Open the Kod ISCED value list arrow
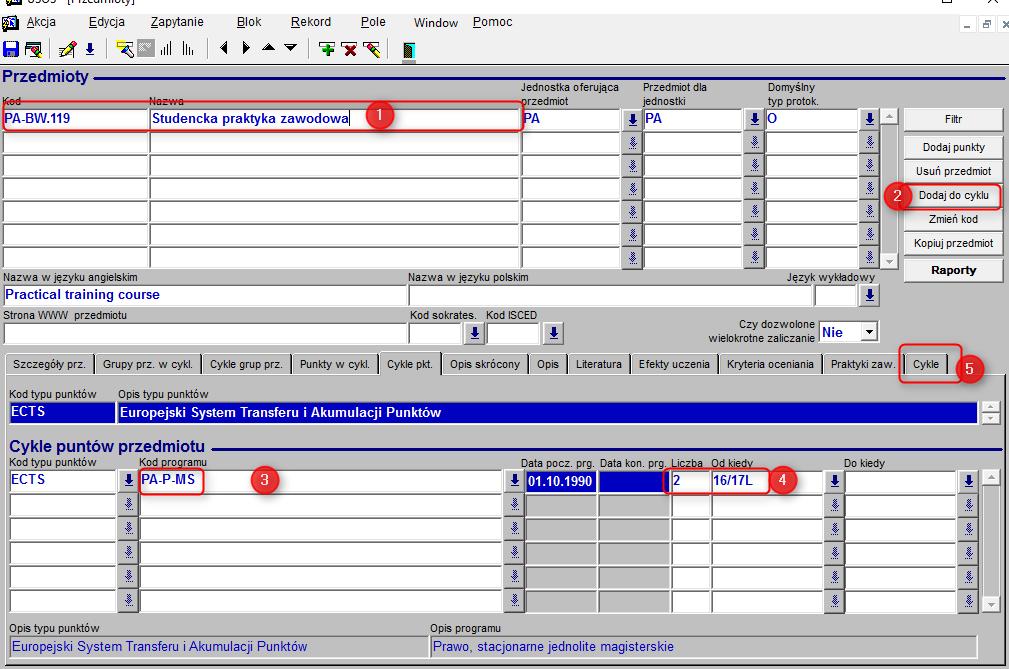Screen dimensions: 1009x669 pyautogui.click(x=553, y=333)
